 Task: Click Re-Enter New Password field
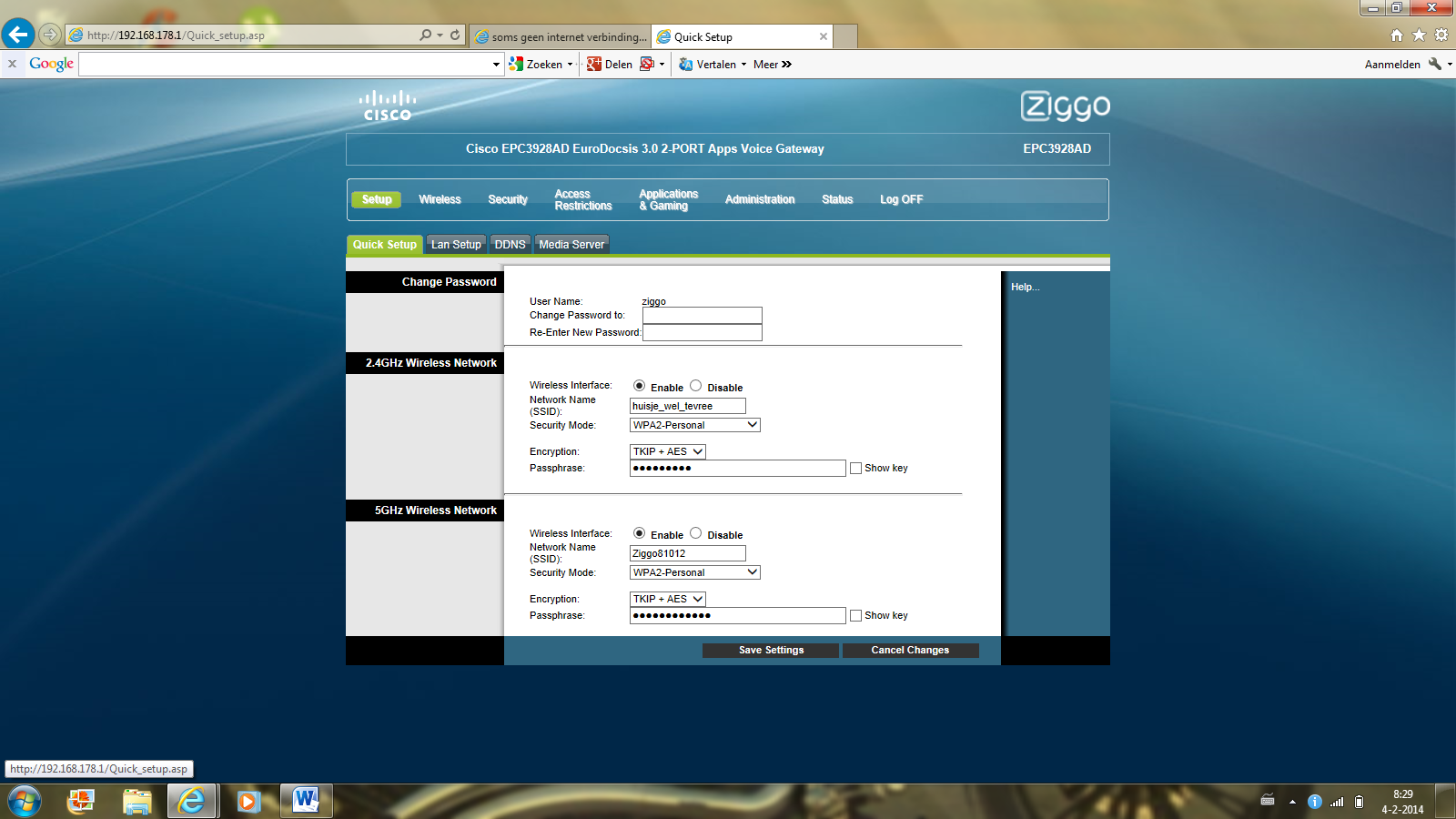[703, 333]
